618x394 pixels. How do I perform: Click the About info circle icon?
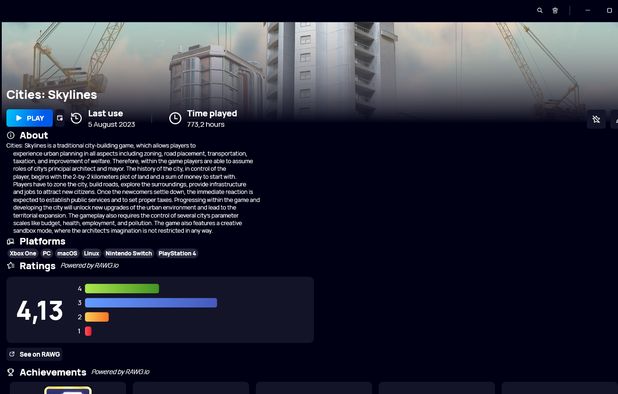[x=11, y=135]
